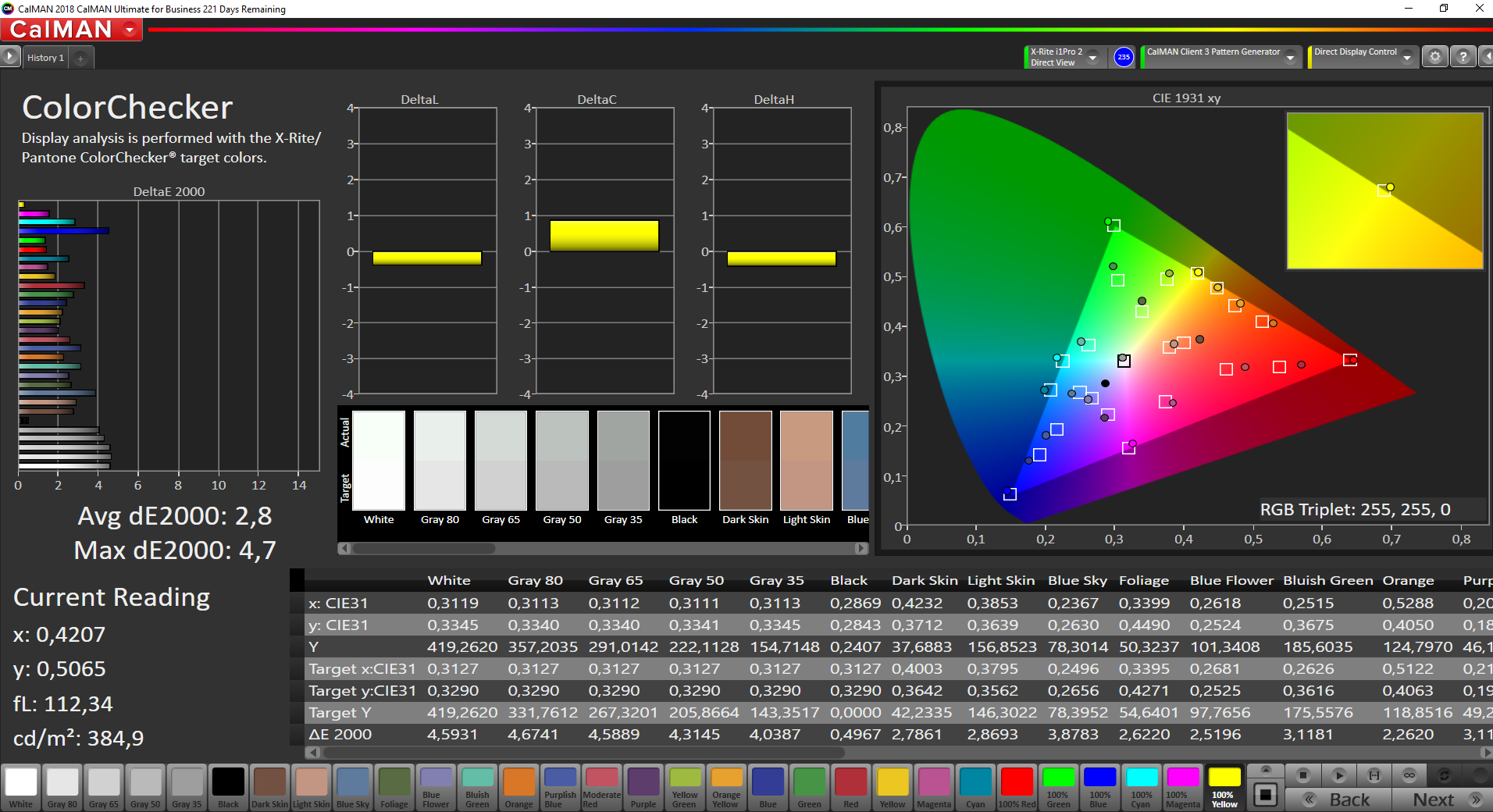
Task: Select the 100% Magenta patch
Action: pos(1182,787)
